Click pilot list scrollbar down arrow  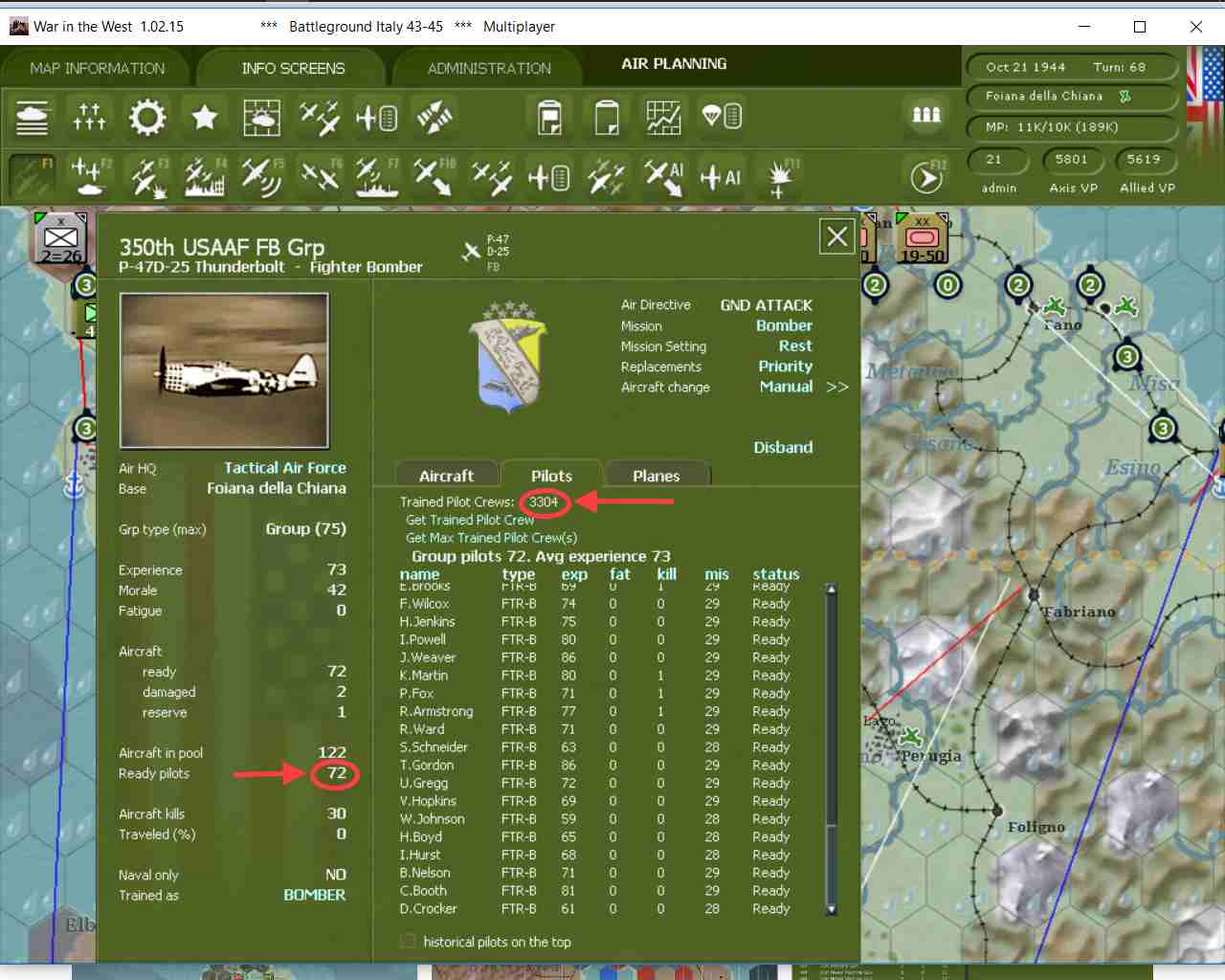pyautogui.click(x=831, y=909)
